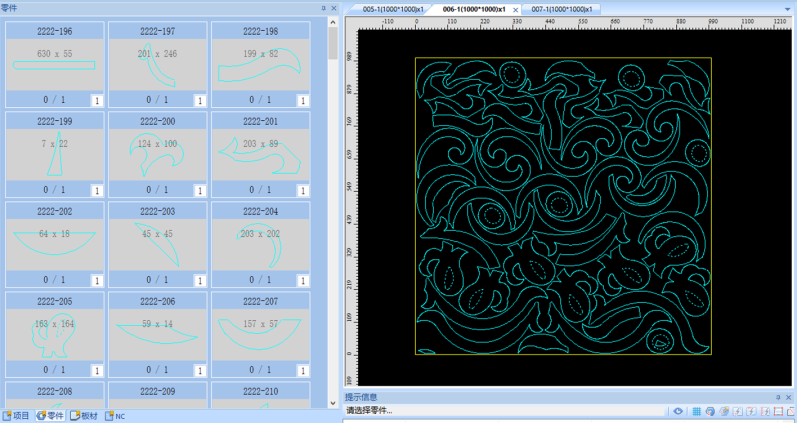Click the hexagon icon with the yellow arrow
Viewport: 797px width, 423px height.
724,411
